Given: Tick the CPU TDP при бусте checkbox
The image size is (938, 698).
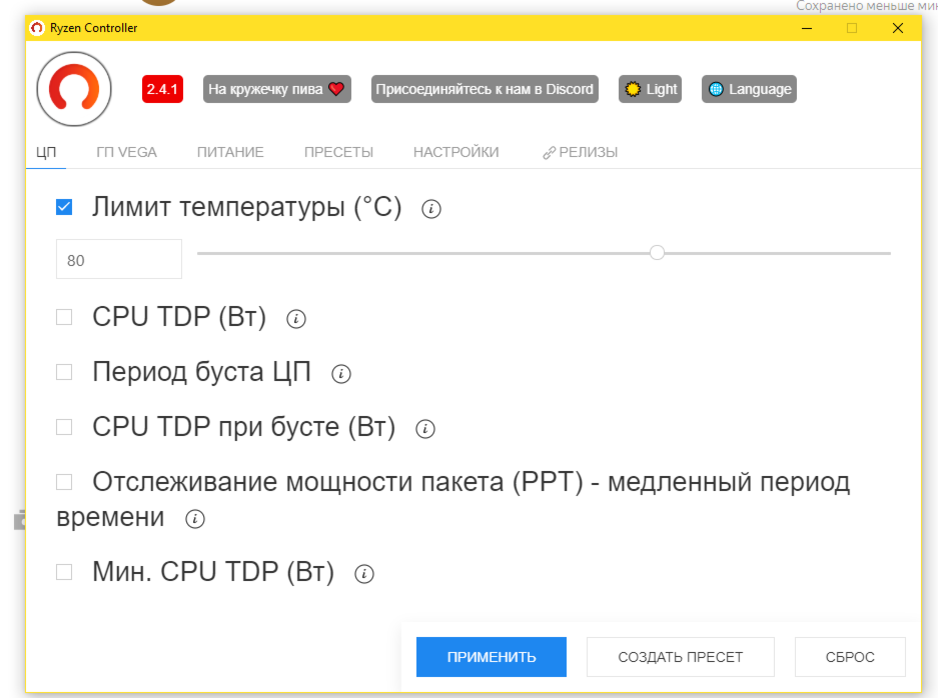Looking at the screenshot, I should (x=64, y=427).
